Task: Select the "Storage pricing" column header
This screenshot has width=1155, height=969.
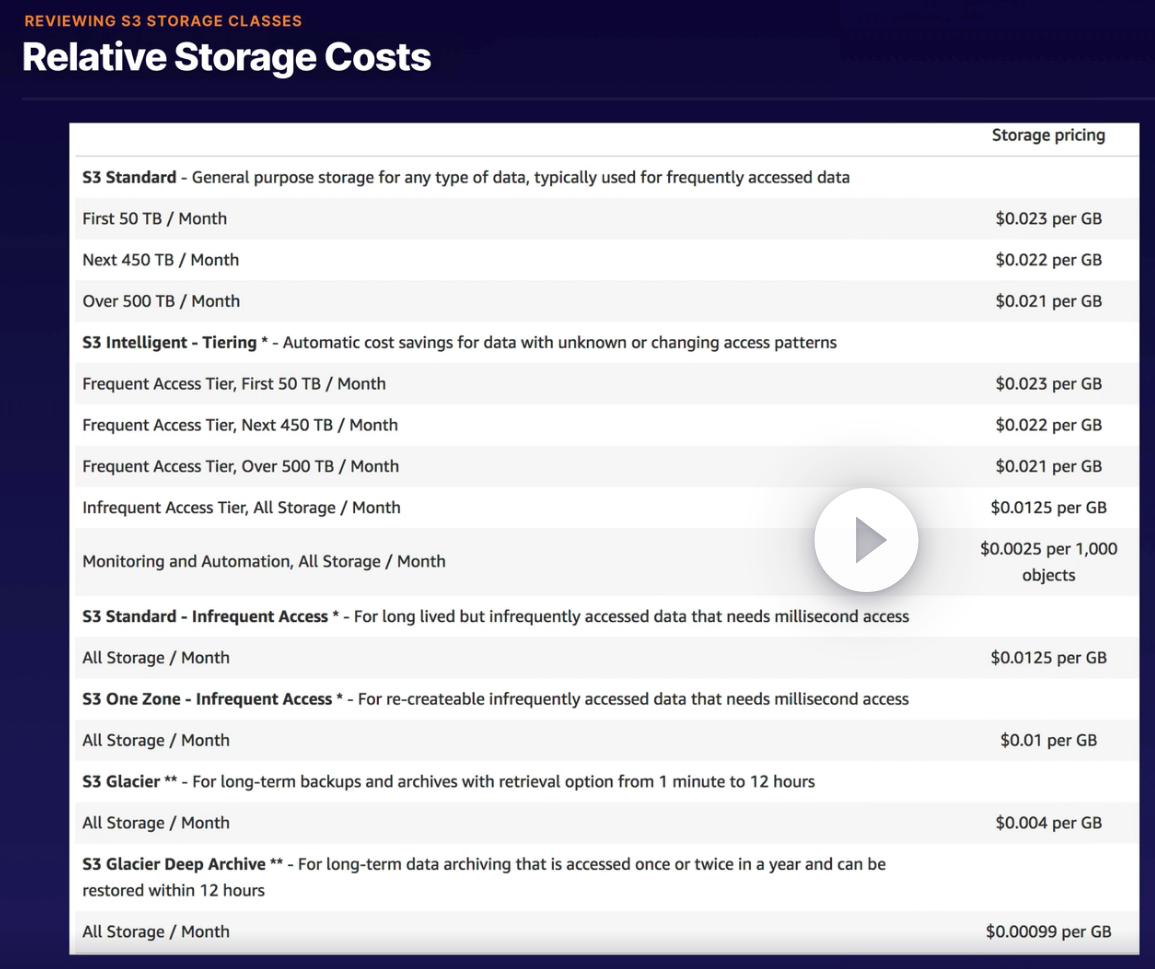Action: [x=1048, y=135]
